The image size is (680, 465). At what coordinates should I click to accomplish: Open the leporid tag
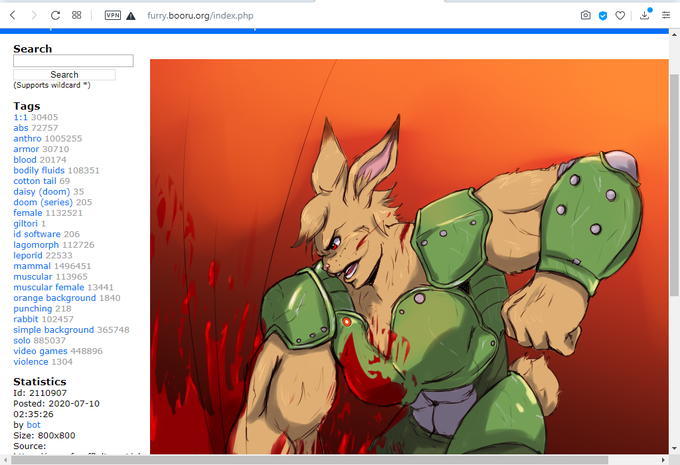click(28, 255)
